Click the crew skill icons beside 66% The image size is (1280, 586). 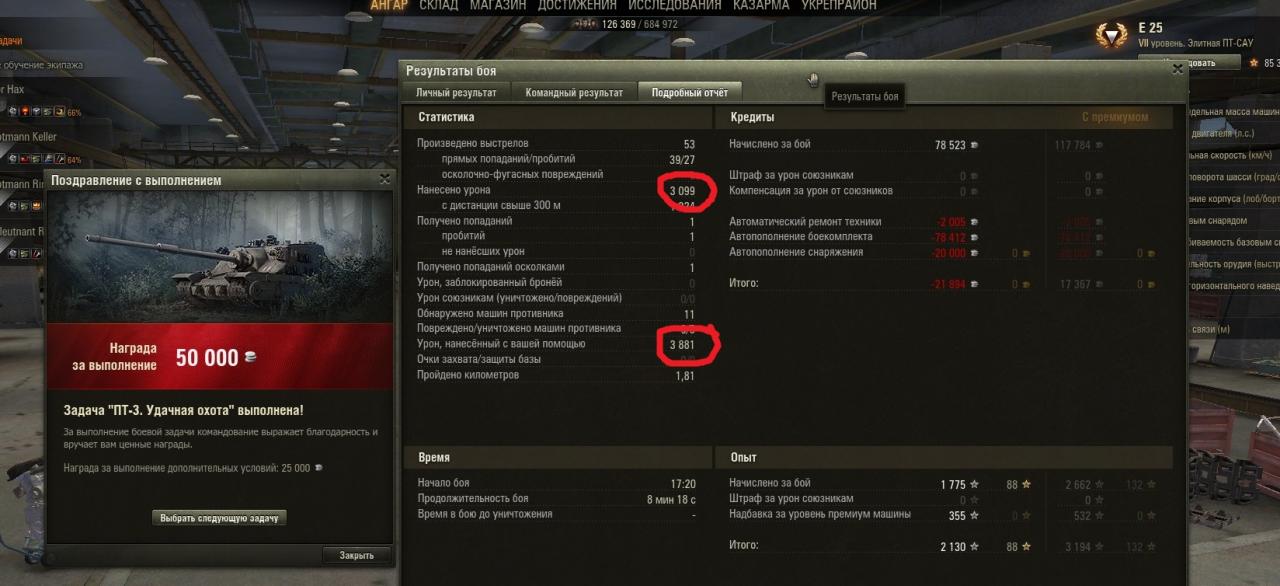point(36,112)
